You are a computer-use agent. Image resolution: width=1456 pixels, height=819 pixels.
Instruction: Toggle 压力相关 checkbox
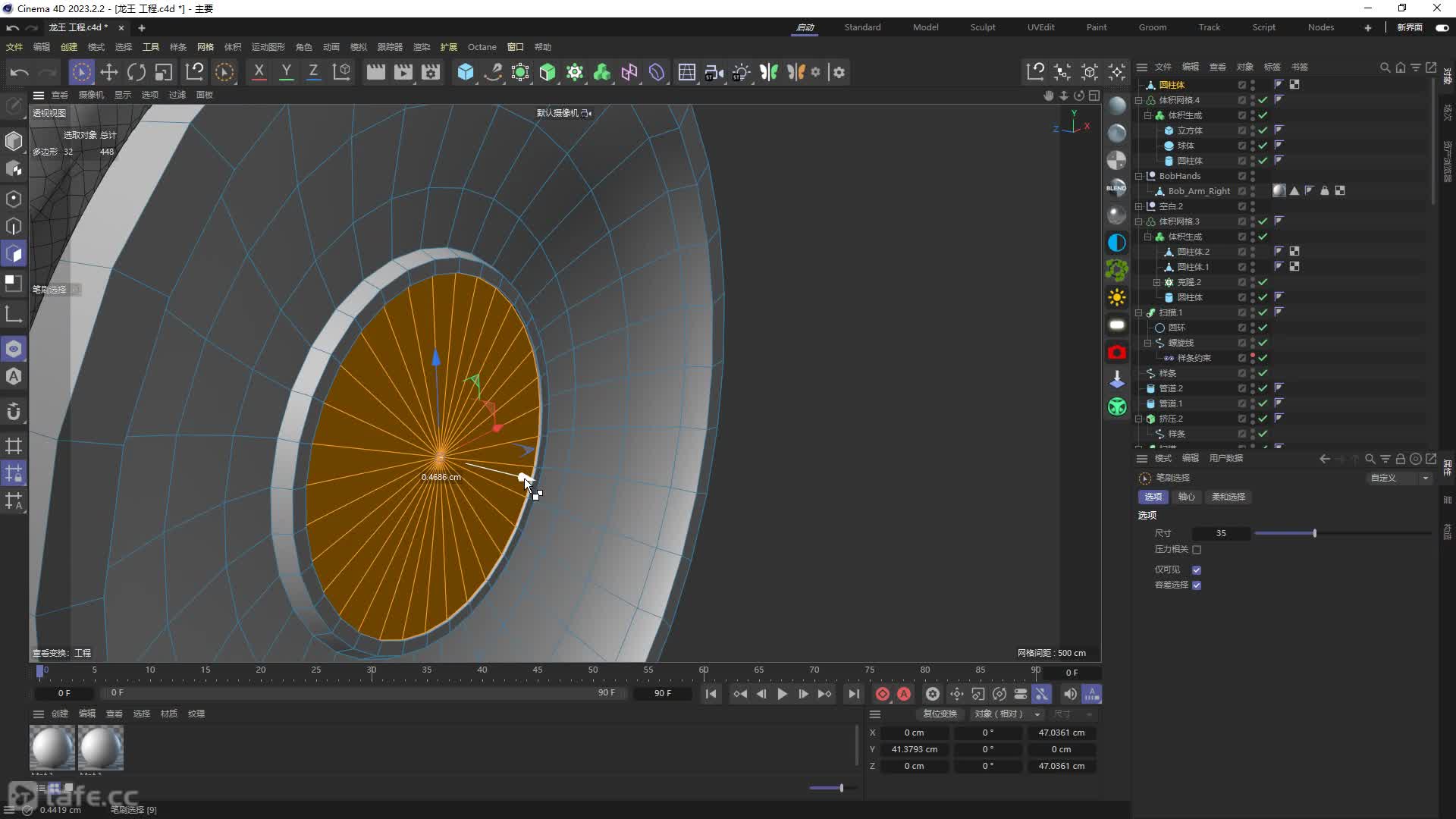pyautogui.click(x=1197, y=549)
